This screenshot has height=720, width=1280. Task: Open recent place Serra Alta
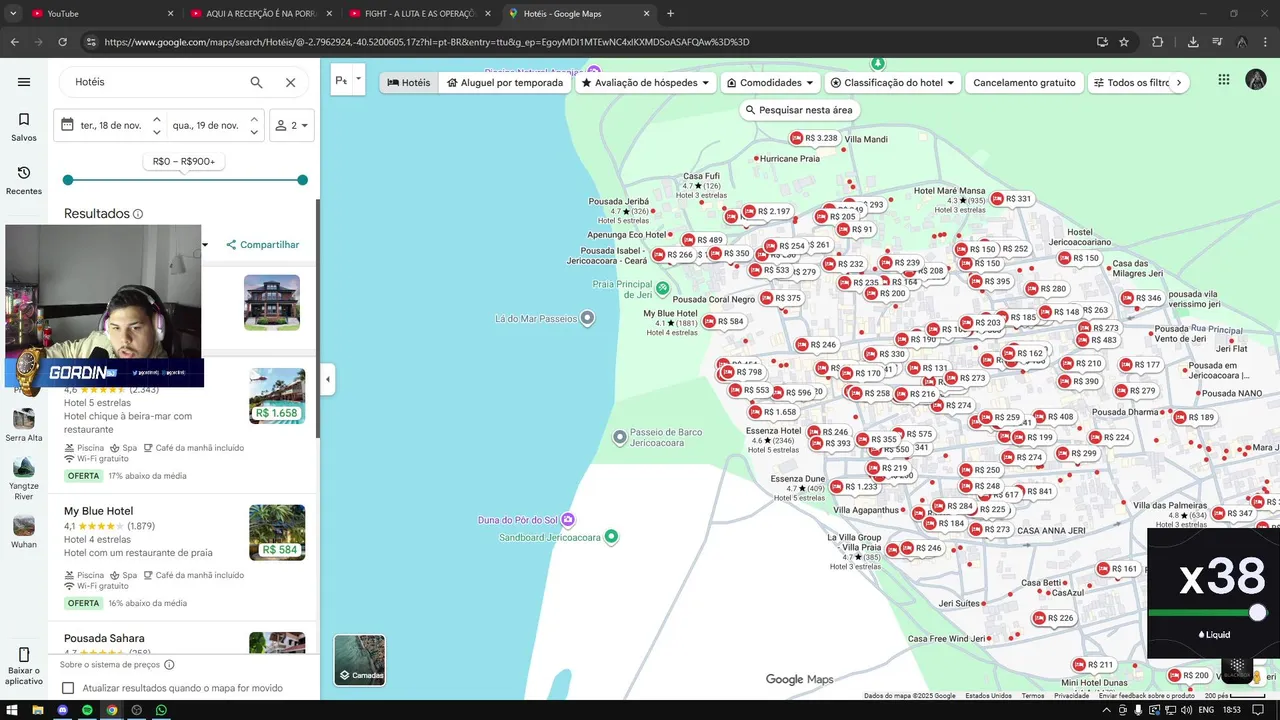click(x=24, y=424)
